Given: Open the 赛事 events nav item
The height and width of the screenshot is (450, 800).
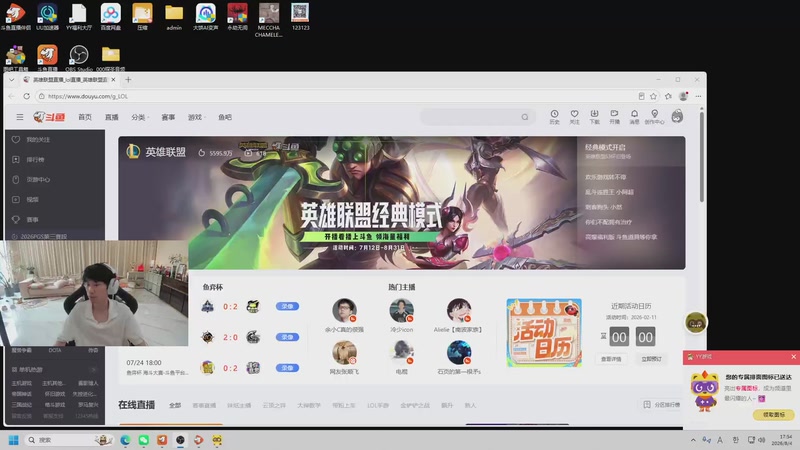Looking at the screenshot, I should tap(168, 117).
